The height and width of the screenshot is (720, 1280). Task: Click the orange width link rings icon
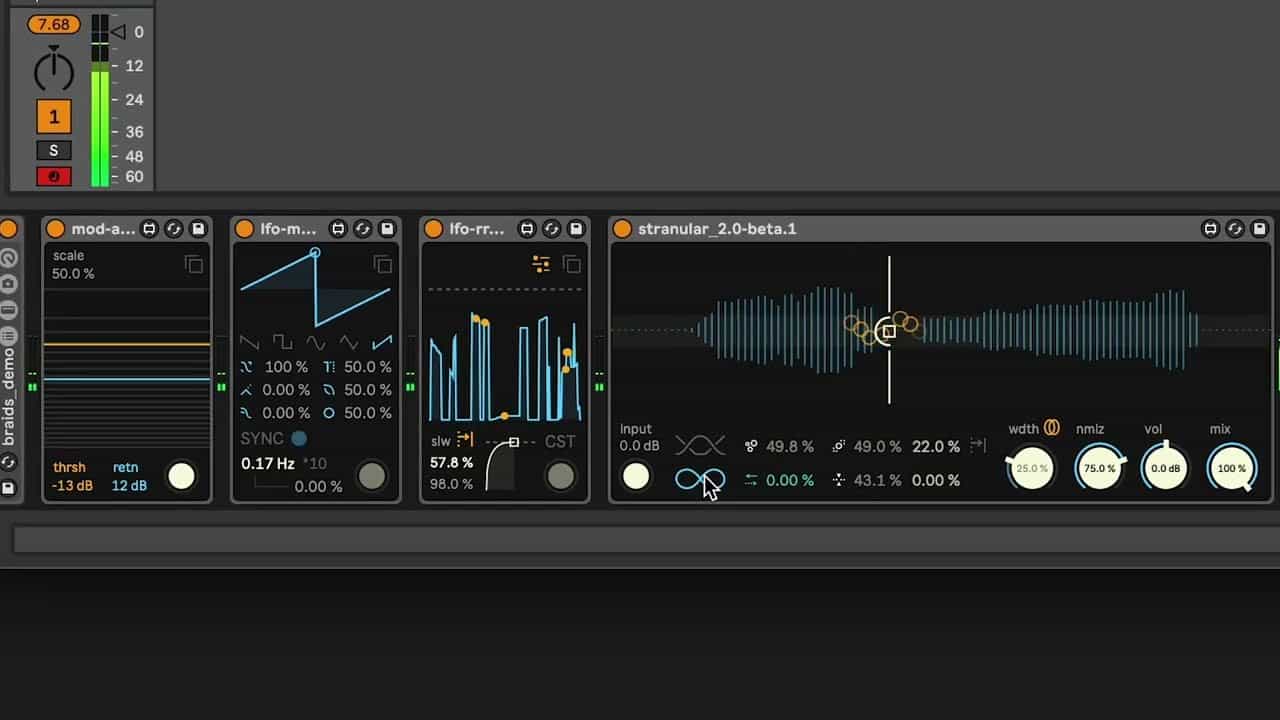[1052, 428]
